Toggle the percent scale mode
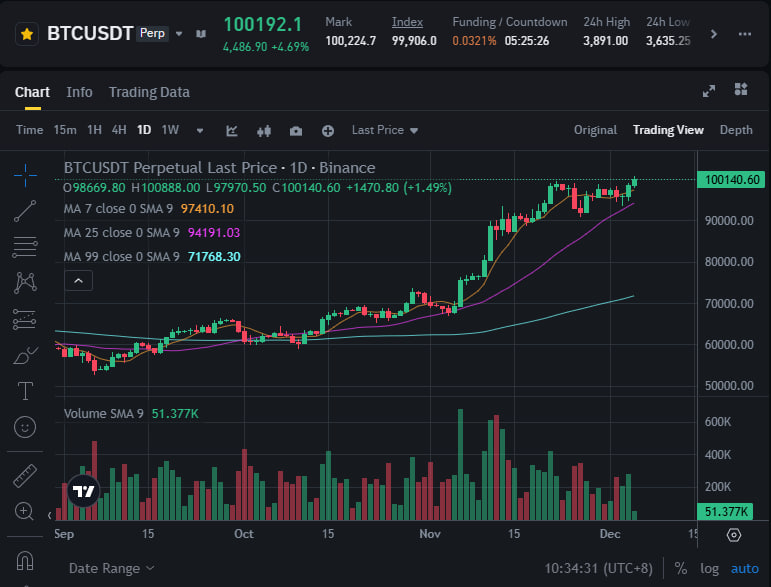The height and width of the screenshot is (587, 771). click(x=681, y=569)
